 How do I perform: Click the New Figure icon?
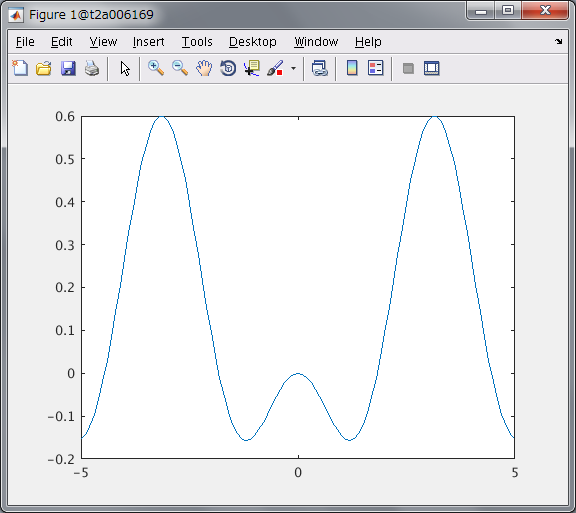click(x=20, y=68)
